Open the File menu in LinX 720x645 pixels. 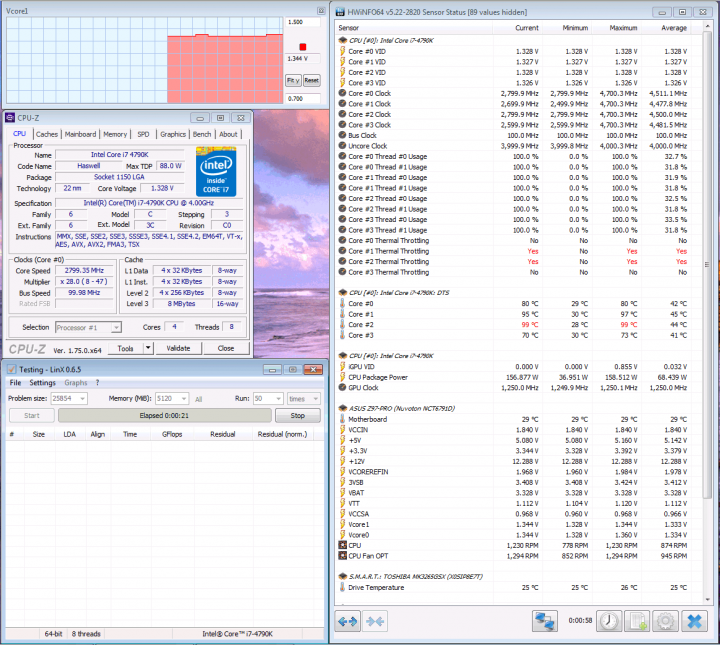(15, 382)
